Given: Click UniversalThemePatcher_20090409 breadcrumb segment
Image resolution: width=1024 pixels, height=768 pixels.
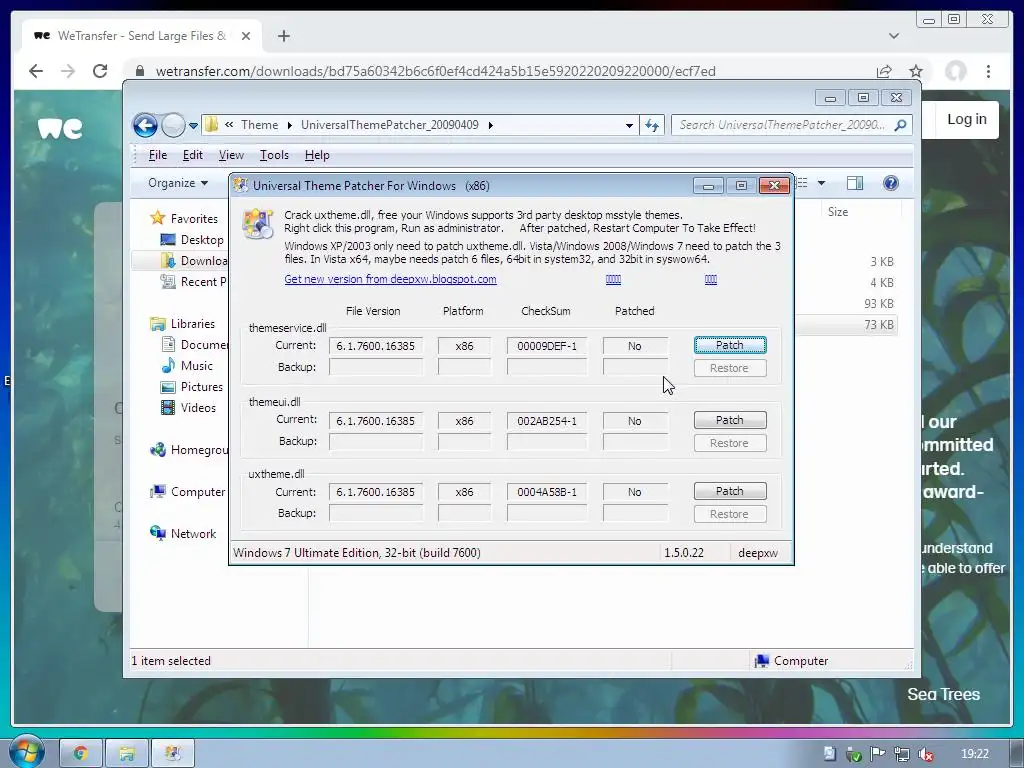Looking at the screenshot, I should [389, 125].
